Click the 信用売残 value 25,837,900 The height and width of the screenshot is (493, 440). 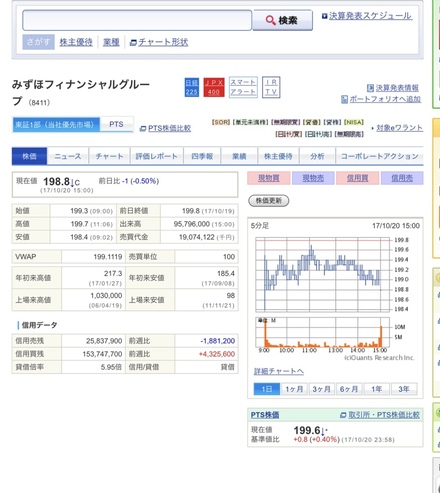104,341
